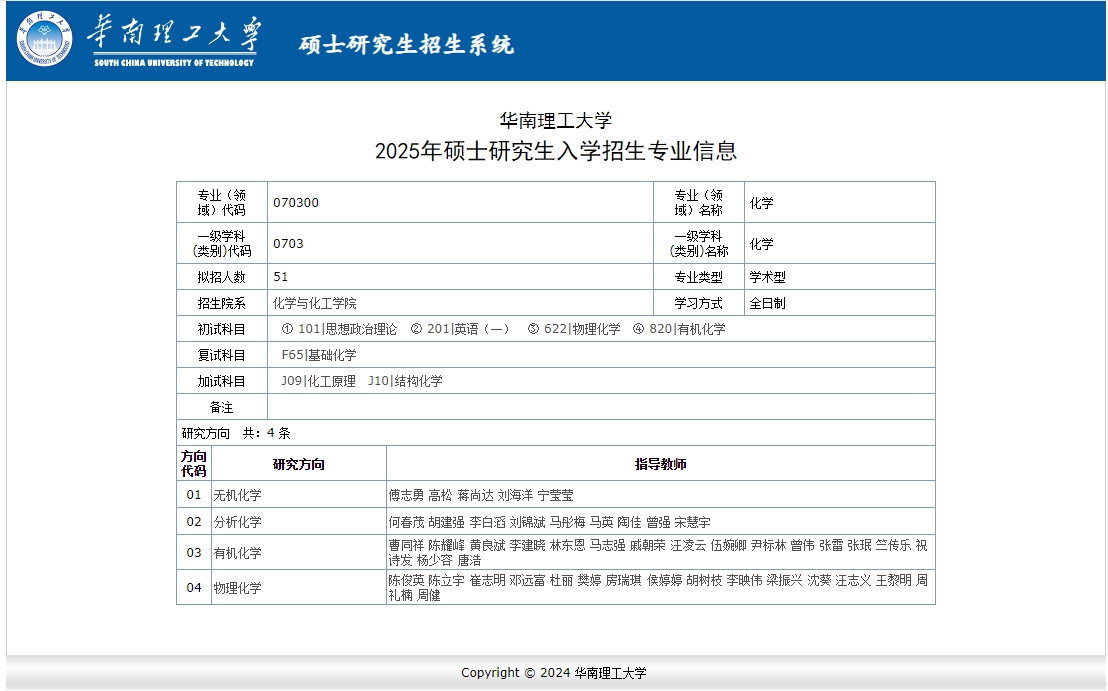Screen dimensions: 1108x691
Task: Select the direction code 04 cell
Action: 194,587
